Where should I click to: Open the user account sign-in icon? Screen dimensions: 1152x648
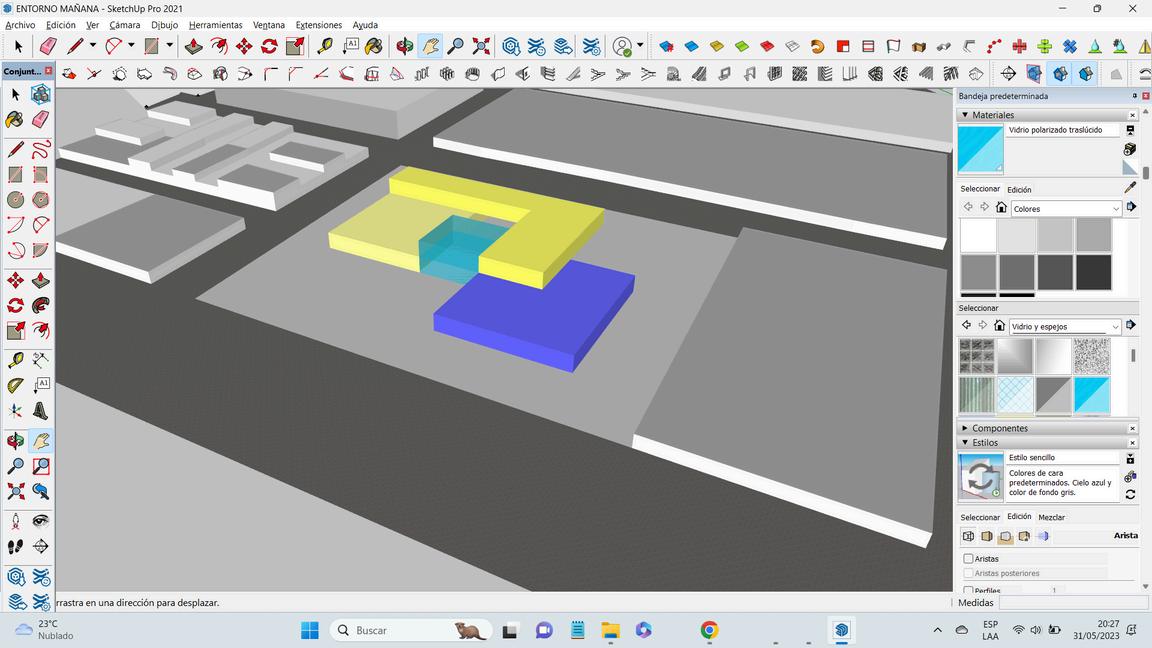pyautogui.click(x=622, y=47)
